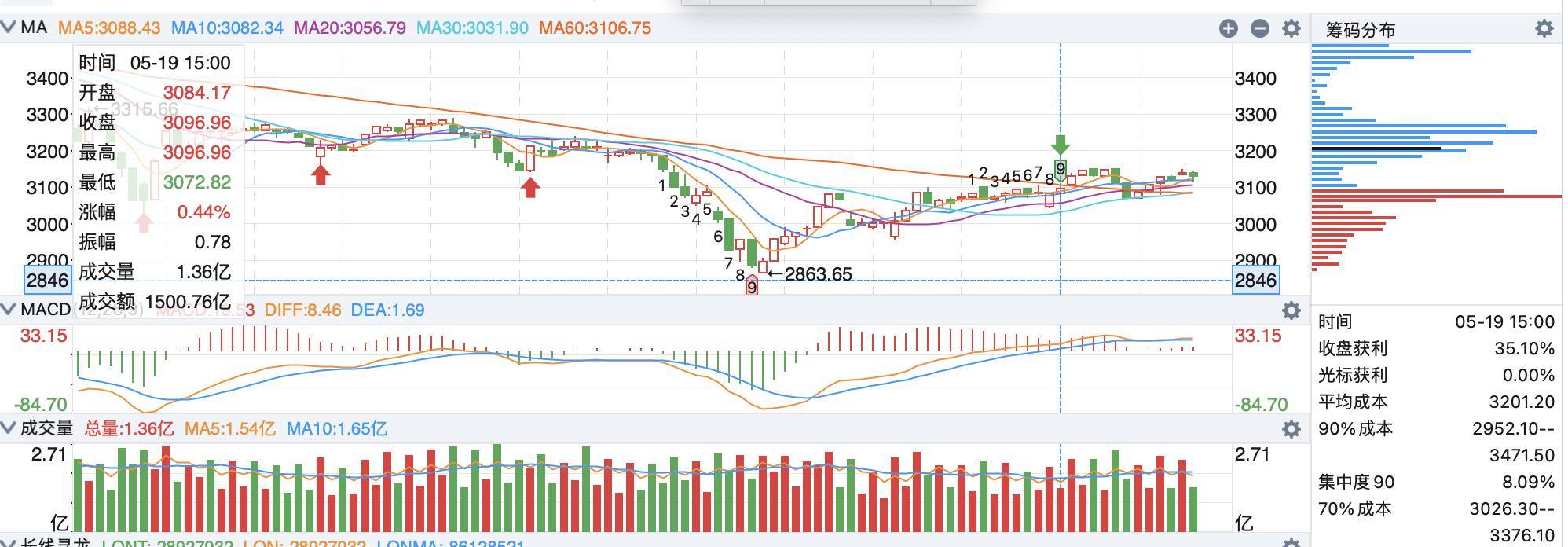Collapse the MACD indicator panel

[9, 310]
